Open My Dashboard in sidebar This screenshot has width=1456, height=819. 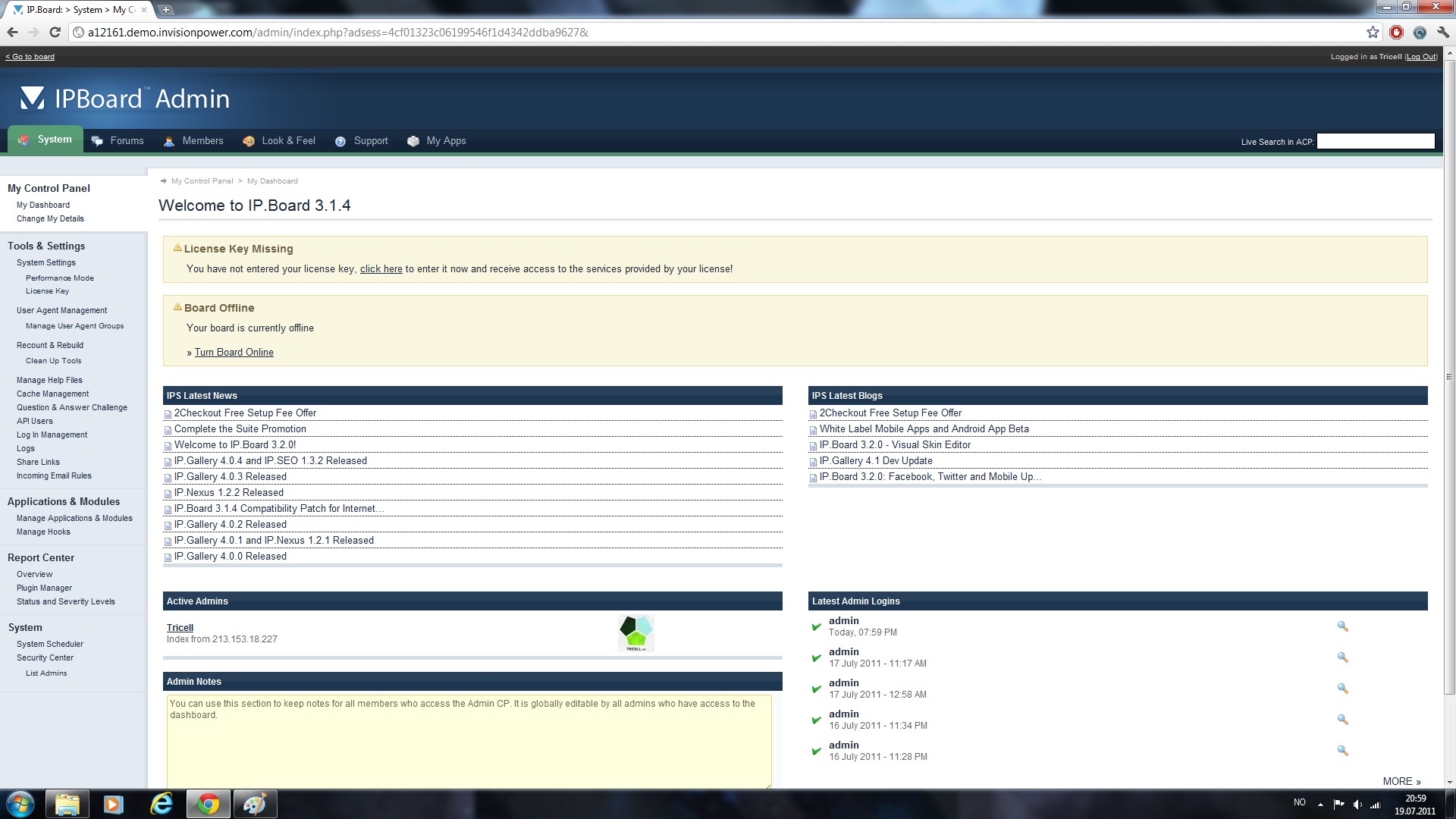pos(43,205)
